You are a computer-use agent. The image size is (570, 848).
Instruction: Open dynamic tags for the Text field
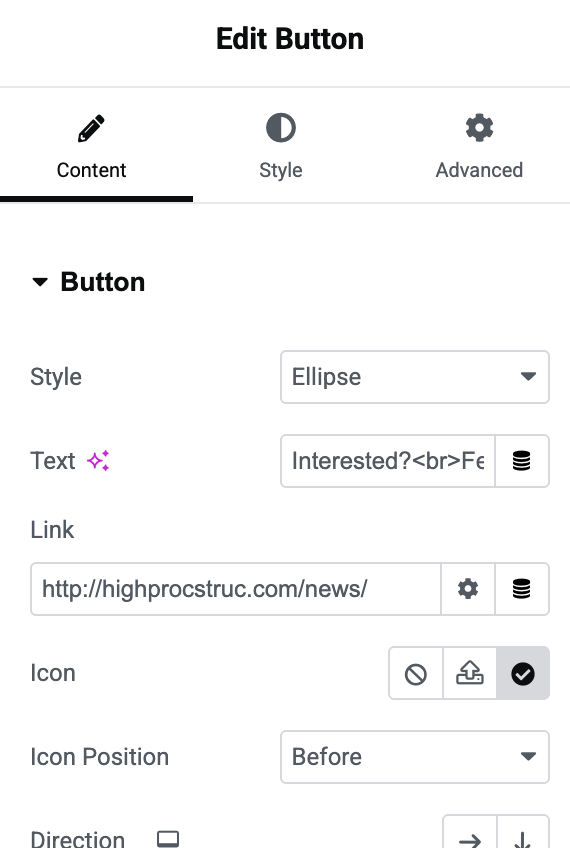pyautogui.click(x=522, y=461)
